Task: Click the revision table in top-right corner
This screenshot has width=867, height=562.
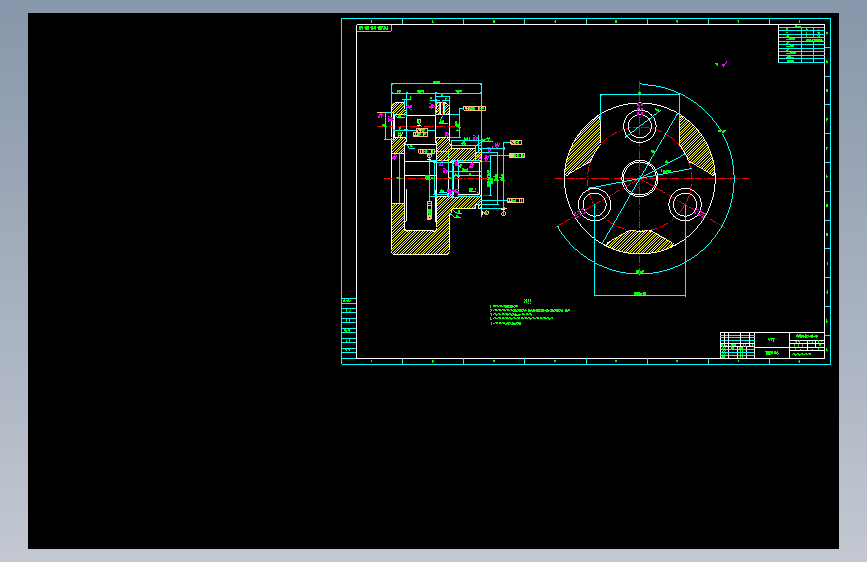Action: point(801,44)
